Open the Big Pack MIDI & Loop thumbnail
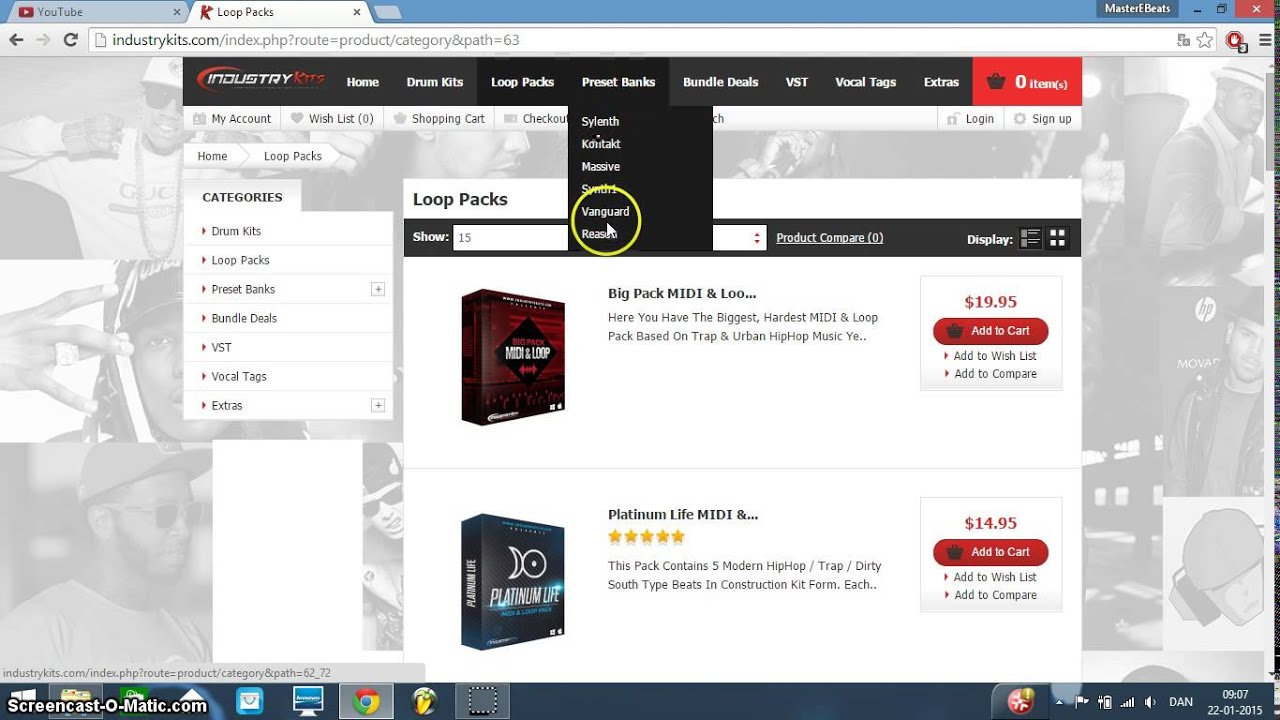This screenshot has width=1280, height=720. click(x=513, y=357)
